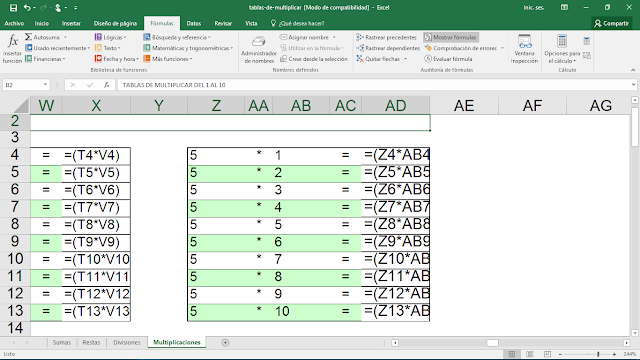Screen dimensions: 640x360
Task: Open Comprobación de errores
Action: [460, 48]
